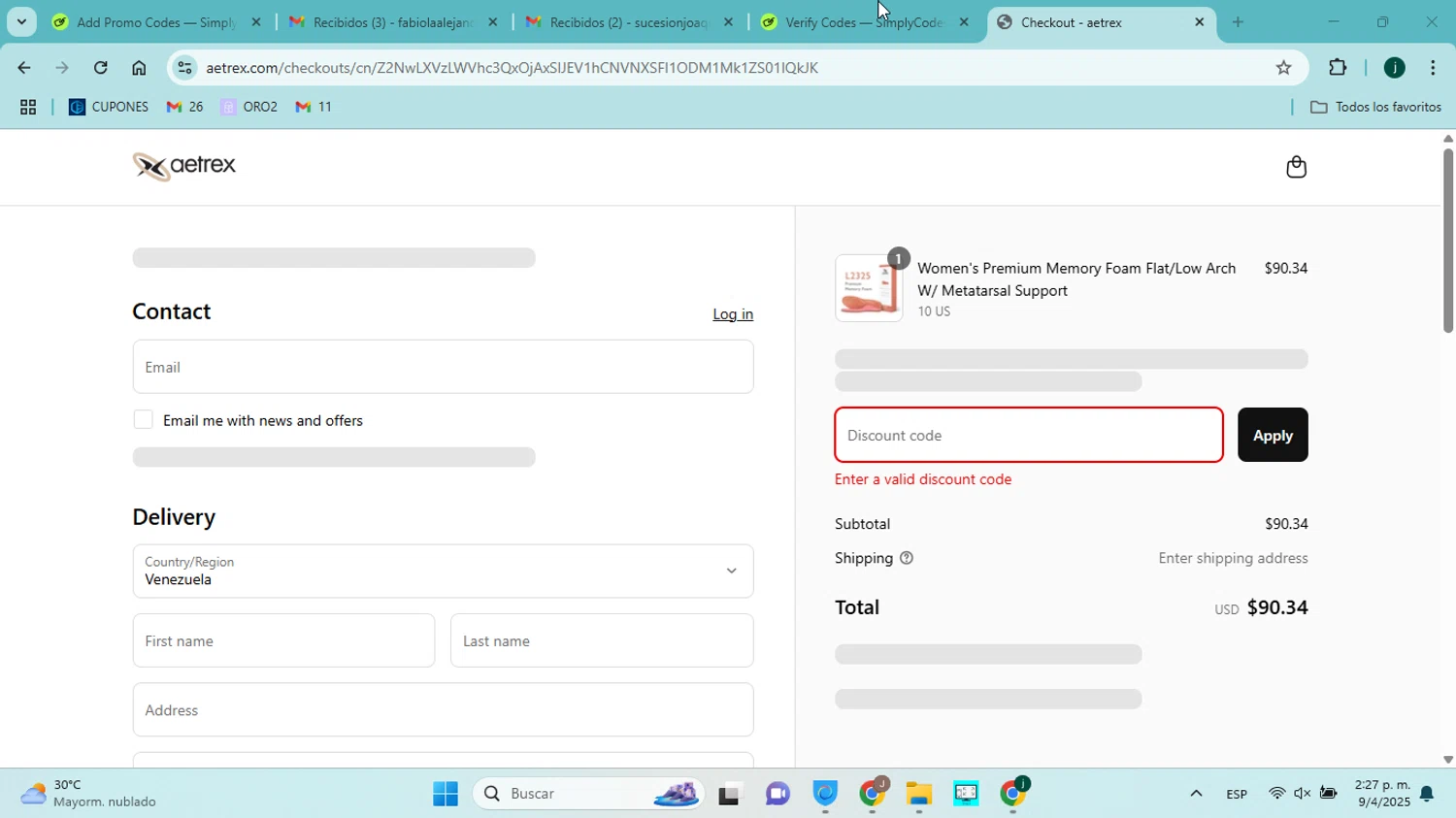Open Todos los favoritos folder
1456x818 pixels.
(x=1375, y=108)
